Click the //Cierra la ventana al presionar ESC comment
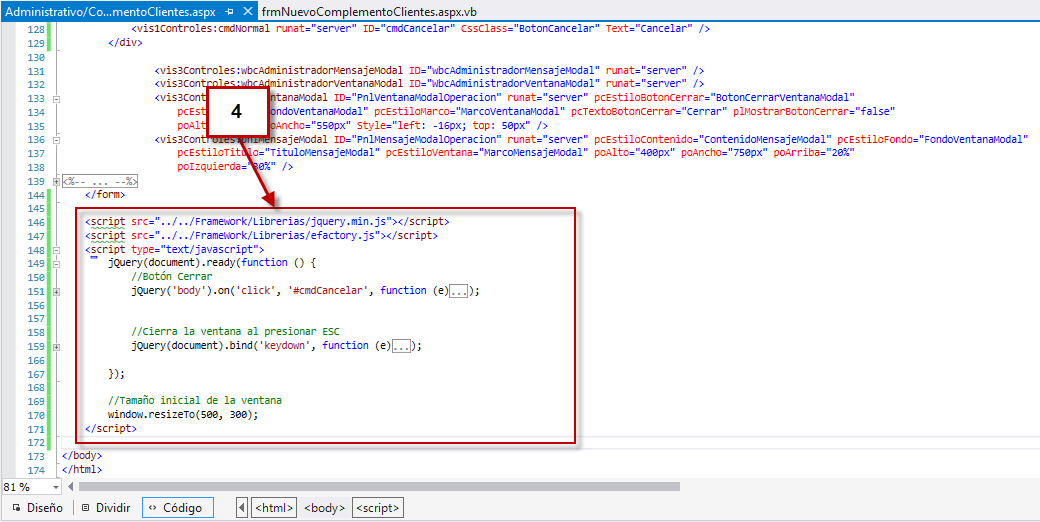The image size is (1040, 522). (235, 332)
